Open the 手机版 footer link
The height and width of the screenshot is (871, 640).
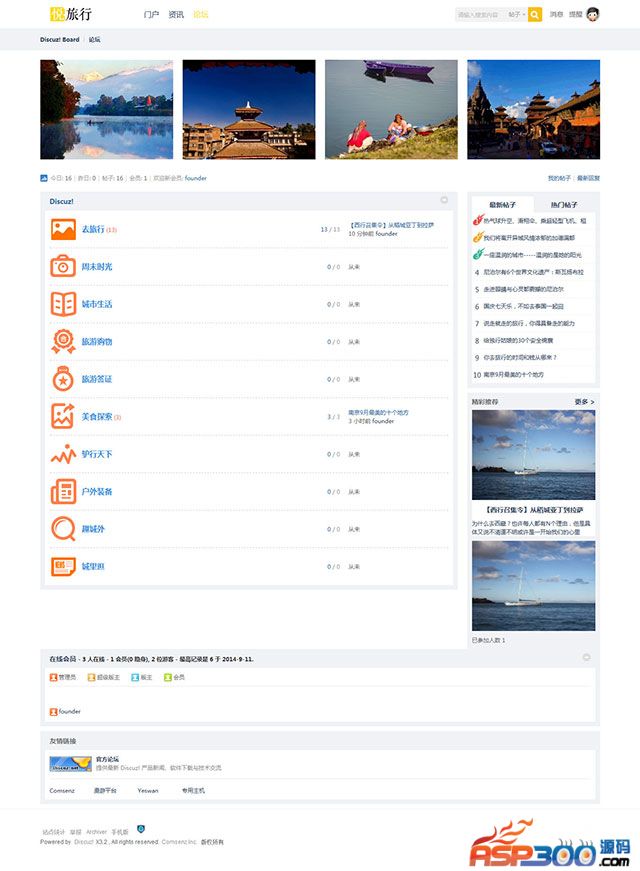(120, 832)
